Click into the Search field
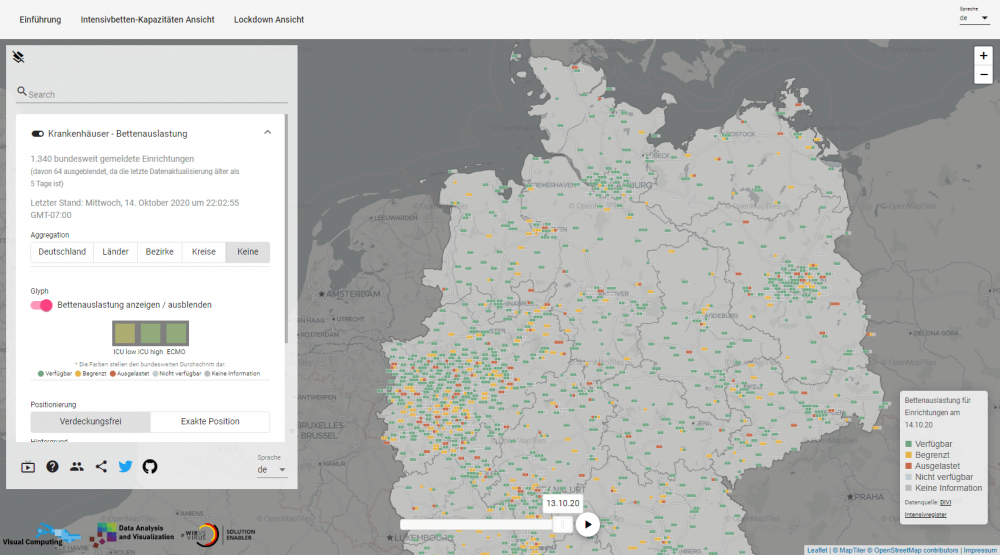 point(157,94)
